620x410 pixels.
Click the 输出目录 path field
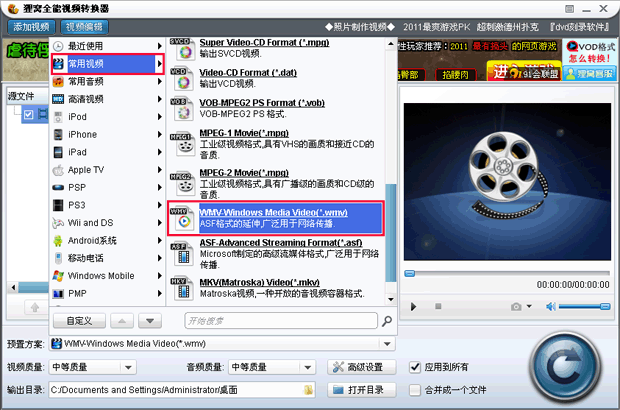182,390
